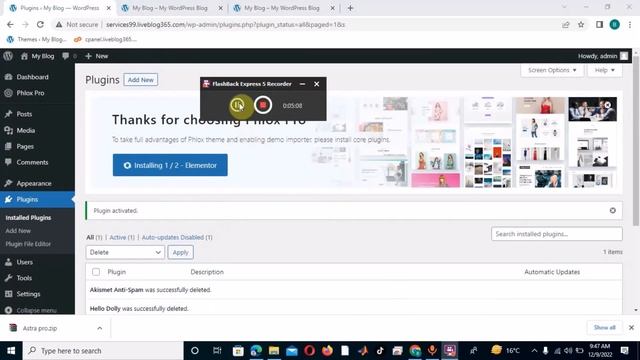Viewport: 640px width, 360px height.
Task: Open Chrome profile avatar
Action: coord(614,24)
